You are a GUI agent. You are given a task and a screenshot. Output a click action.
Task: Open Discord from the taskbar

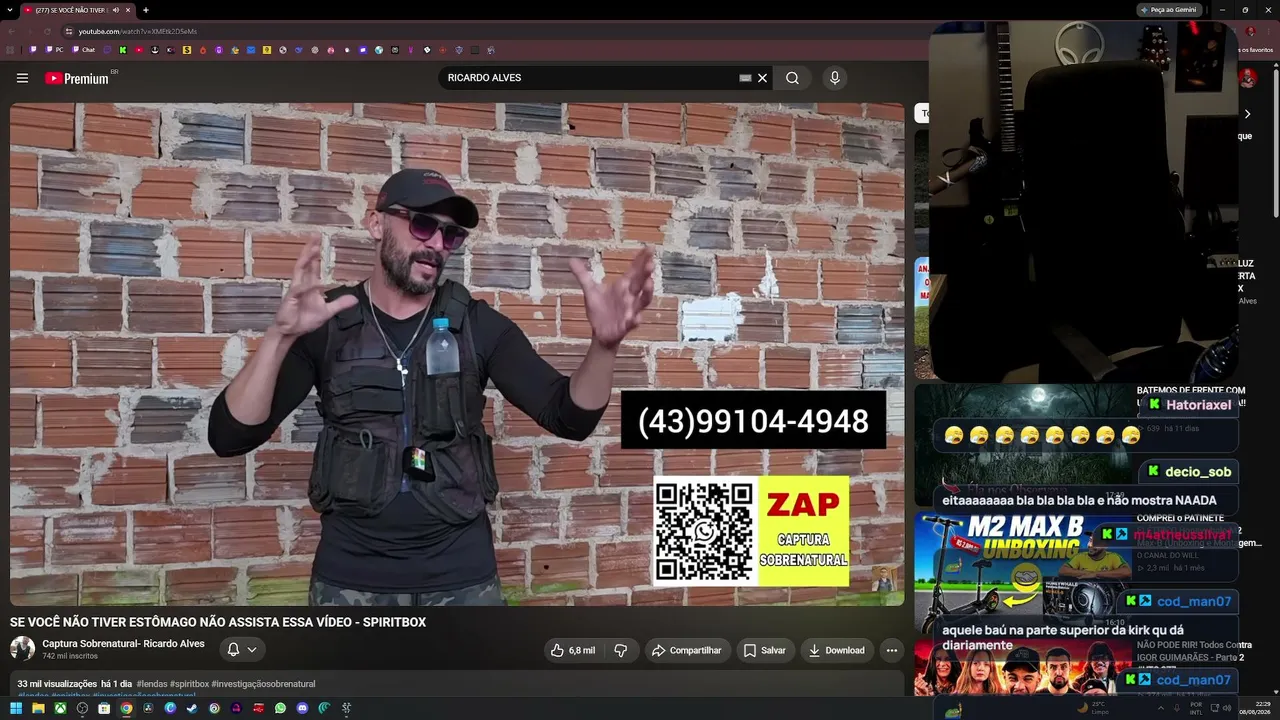click(302, 708)
